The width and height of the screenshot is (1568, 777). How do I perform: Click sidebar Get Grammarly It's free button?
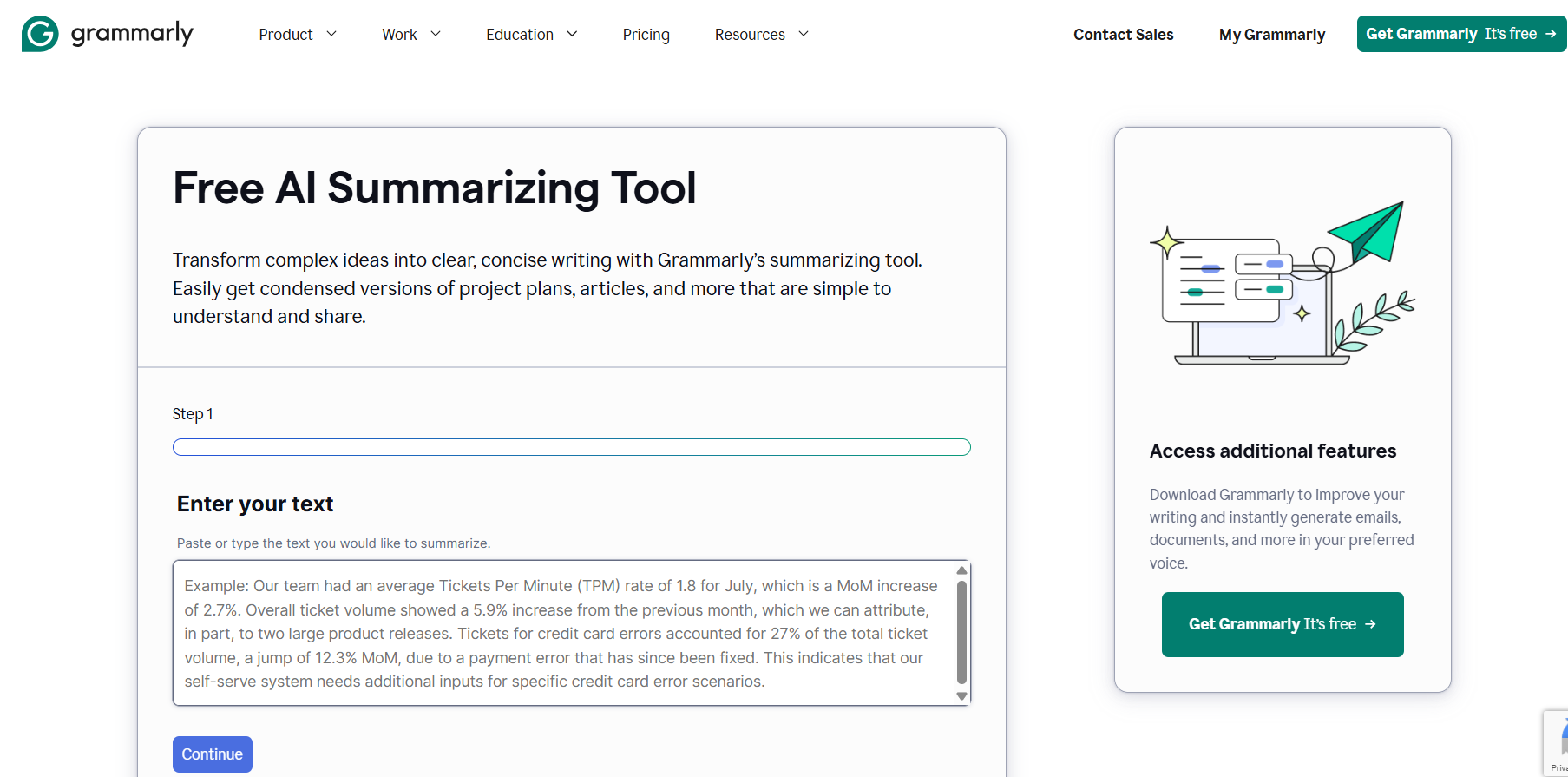coord(1283,624)
